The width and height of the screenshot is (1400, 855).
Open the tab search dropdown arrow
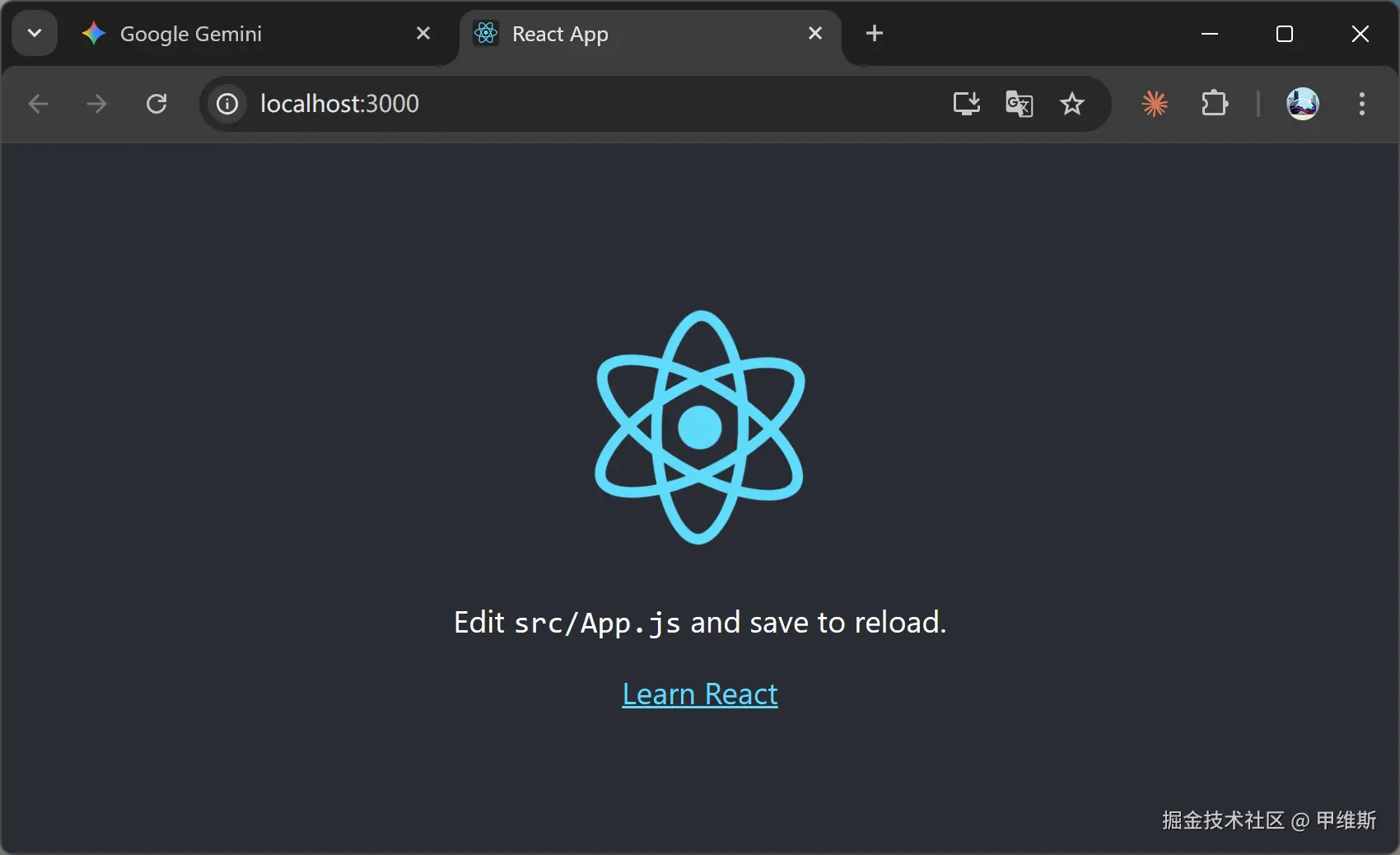(x=35, y=34)
